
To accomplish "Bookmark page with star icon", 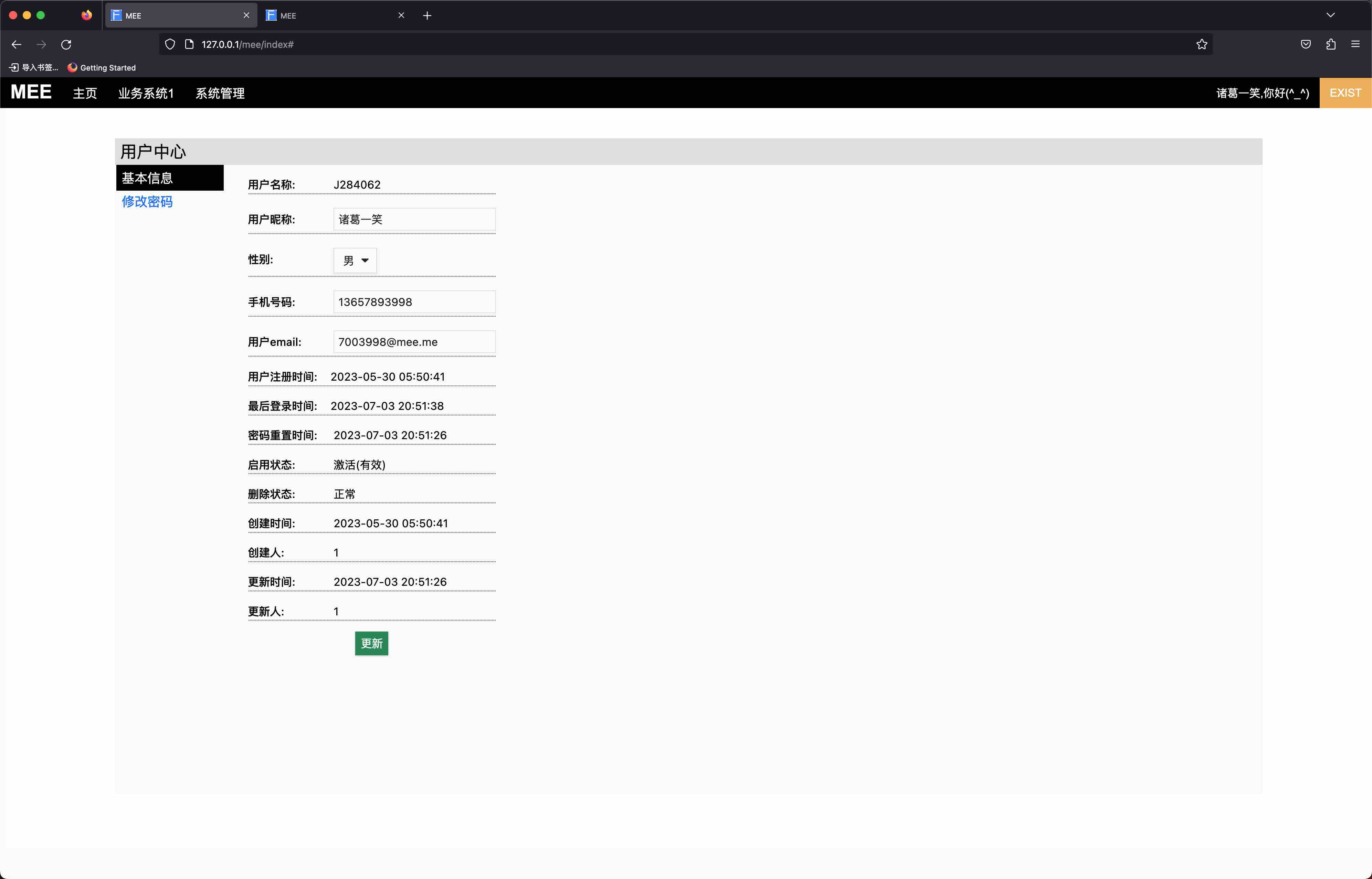I will [1201, 44].
